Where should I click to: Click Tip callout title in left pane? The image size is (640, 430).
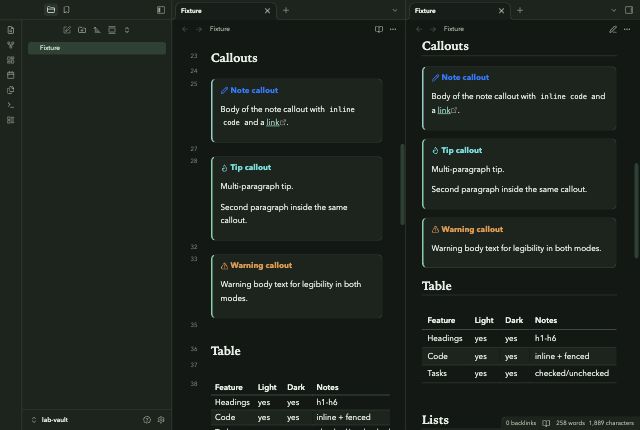click(251, 168)
